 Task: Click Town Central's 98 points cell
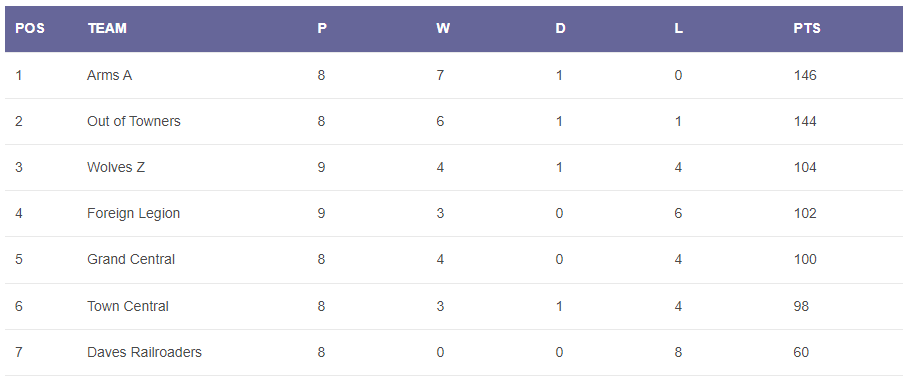coord(801,306)
